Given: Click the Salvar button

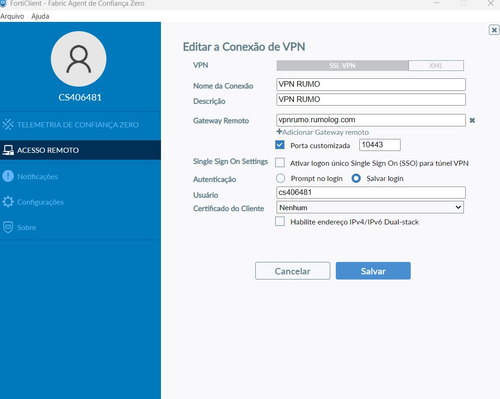Looking at the screenshot, I should click(373, 271).
